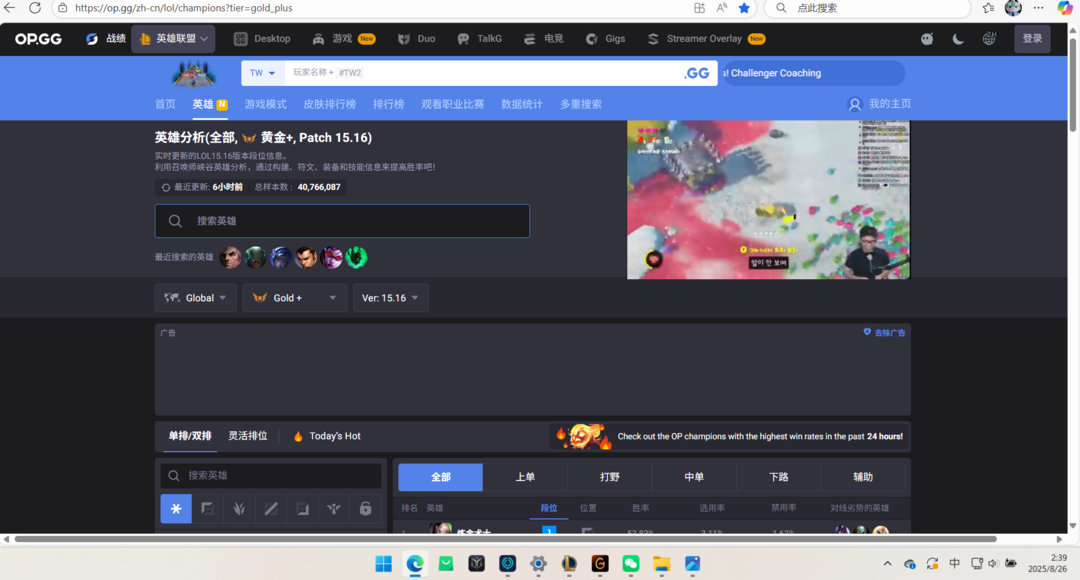The height and width of the screenshot is (580, 1080).
Task: Switch to the 排行榜 leaderboard tab
Action: pos(388,105)
